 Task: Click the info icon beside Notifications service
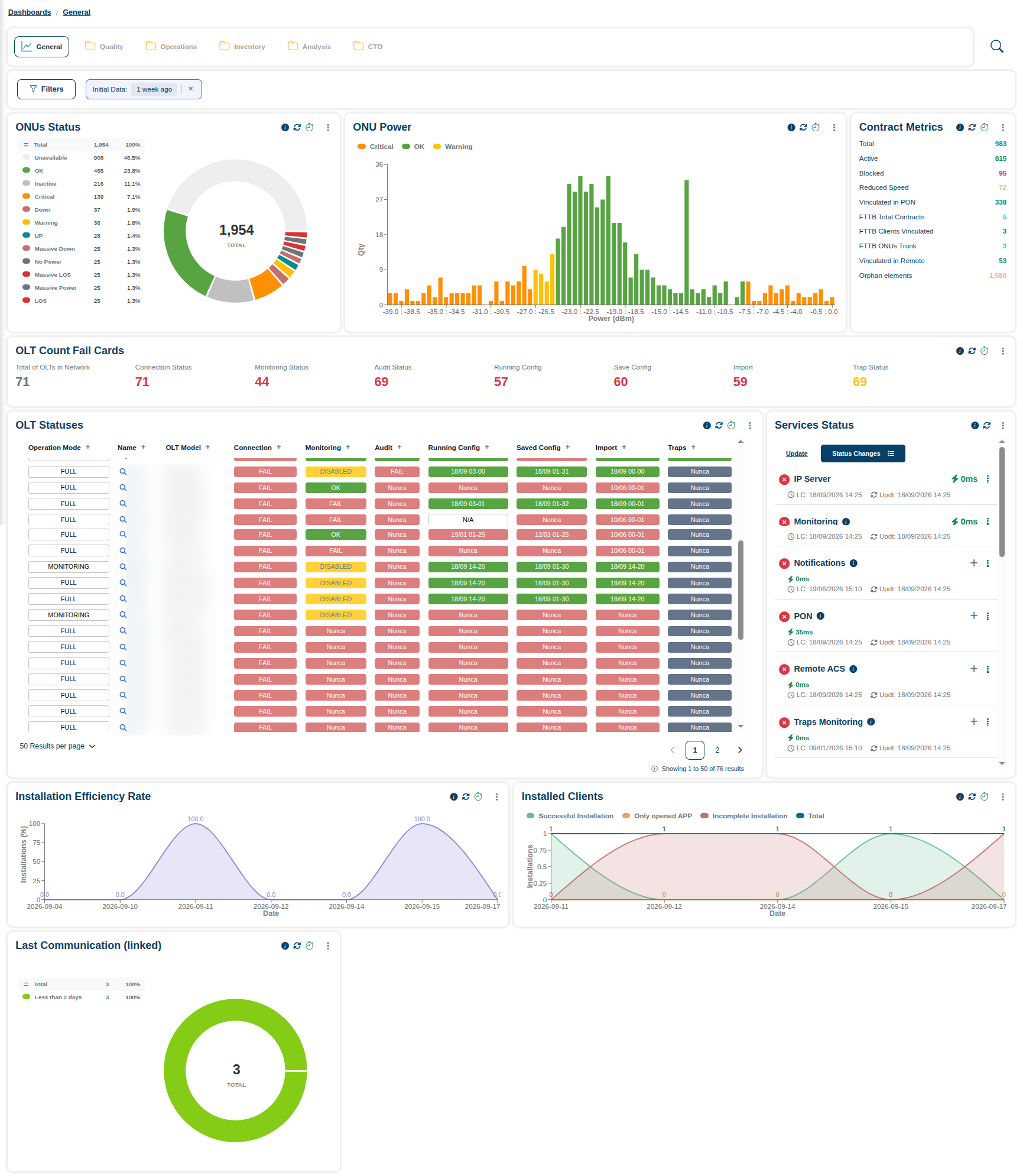click(x=853, y=563)
